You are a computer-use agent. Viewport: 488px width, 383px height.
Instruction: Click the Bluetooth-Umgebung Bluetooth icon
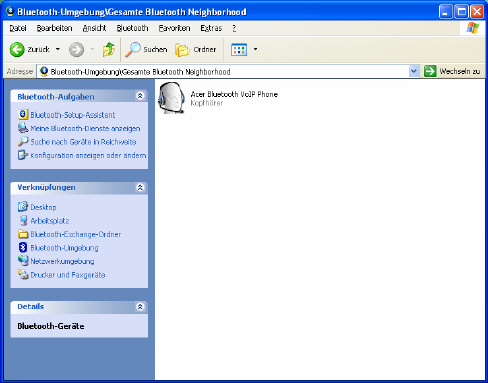tap(23, 247)
